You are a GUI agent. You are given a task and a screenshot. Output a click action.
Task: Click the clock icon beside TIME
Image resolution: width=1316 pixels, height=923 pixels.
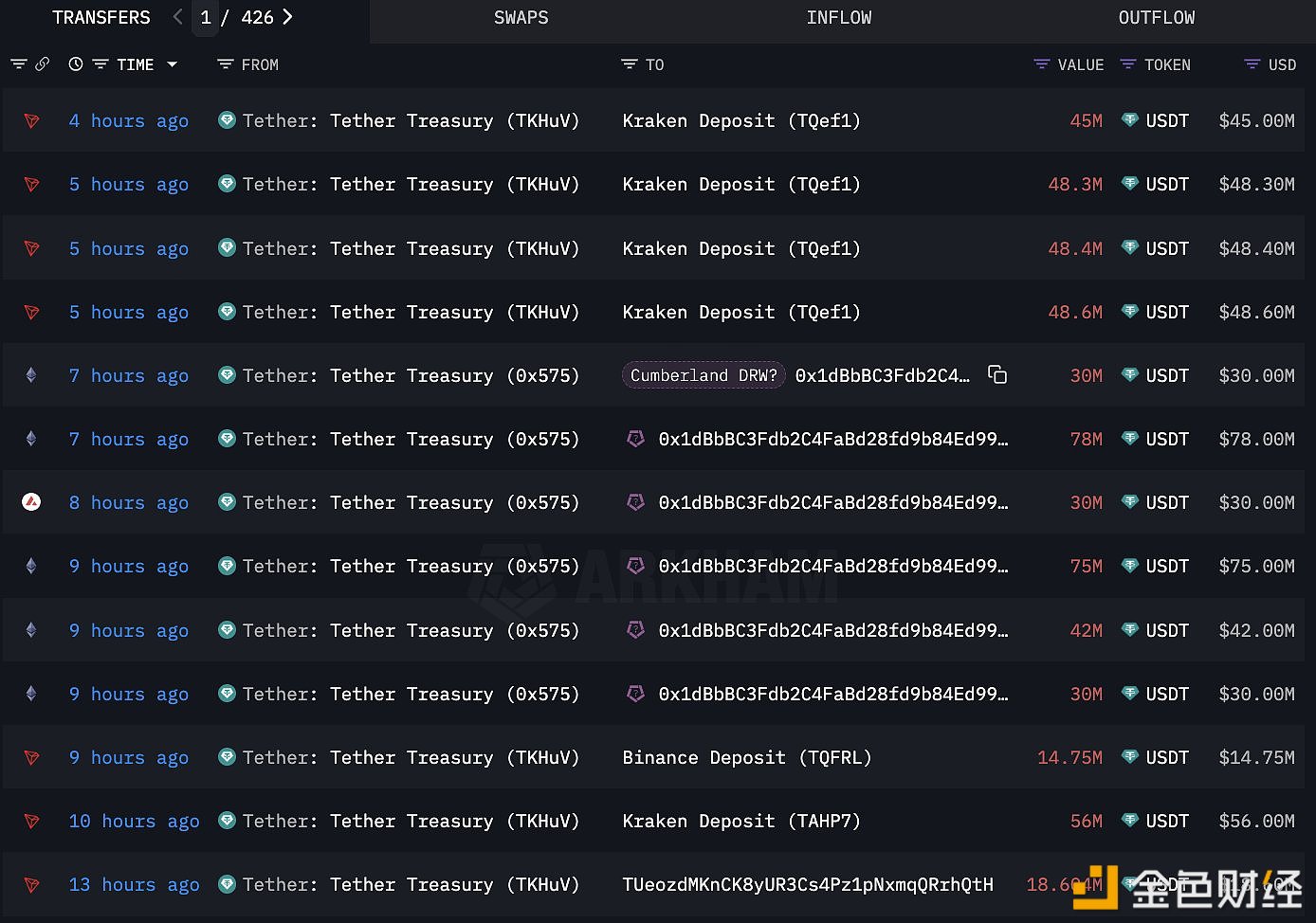point(76,64)
